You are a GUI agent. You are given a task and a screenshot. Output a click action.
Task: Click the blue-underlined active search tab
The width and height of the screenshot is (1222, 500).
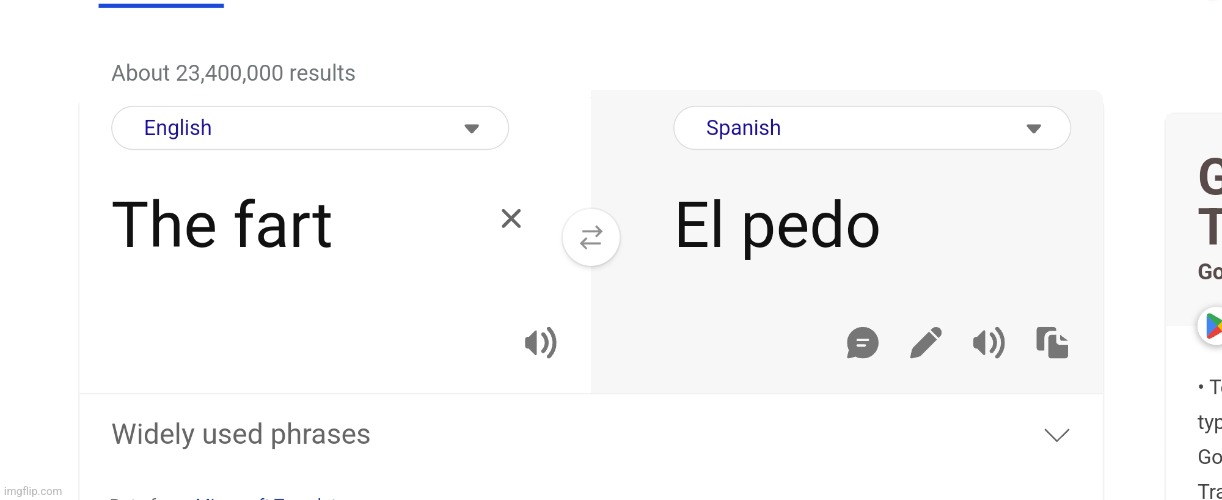pyautogui.click(x=161, y=5)
